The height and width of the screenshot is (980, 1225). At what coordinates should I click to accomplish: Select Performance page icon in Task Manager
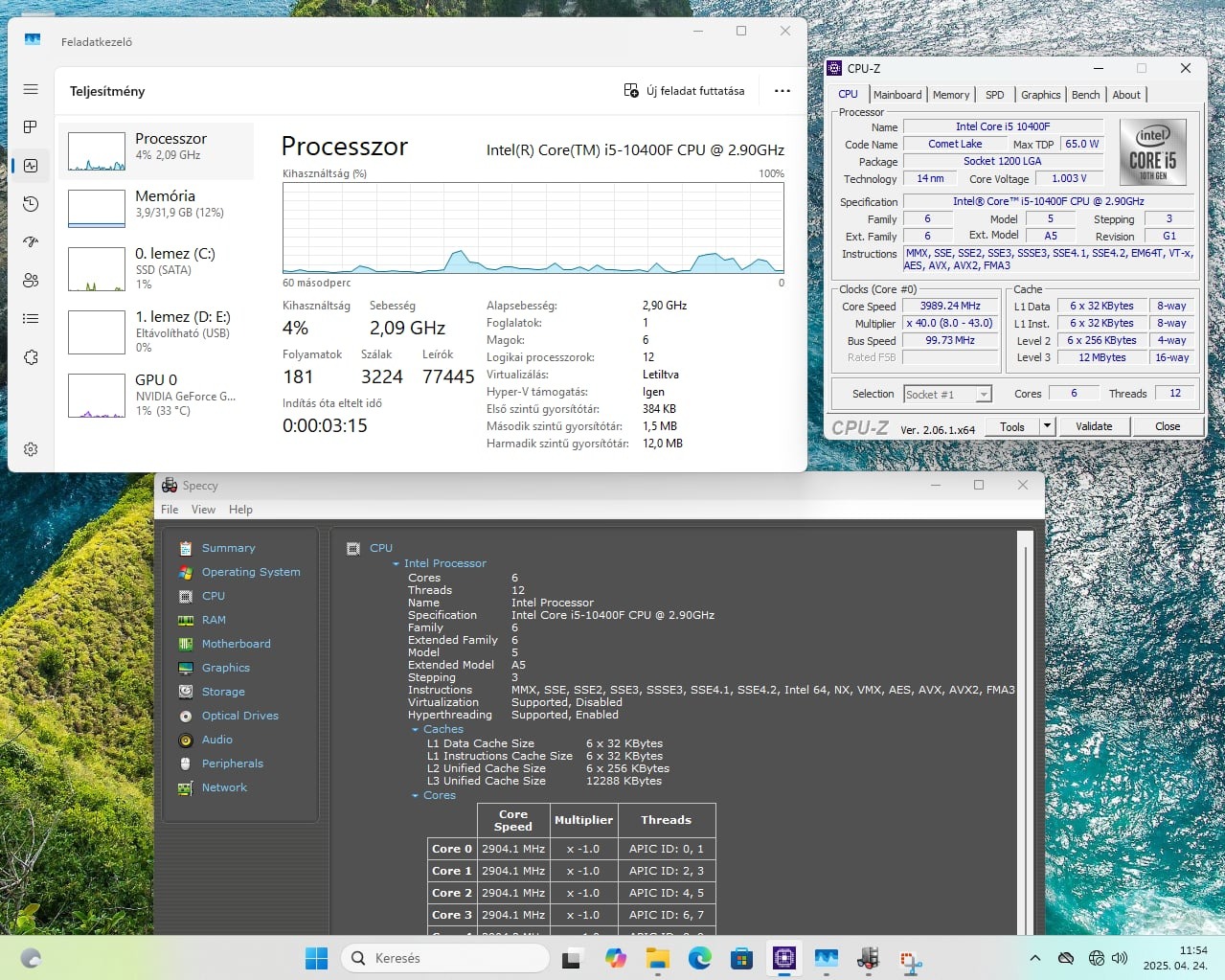tap(31, 166)
